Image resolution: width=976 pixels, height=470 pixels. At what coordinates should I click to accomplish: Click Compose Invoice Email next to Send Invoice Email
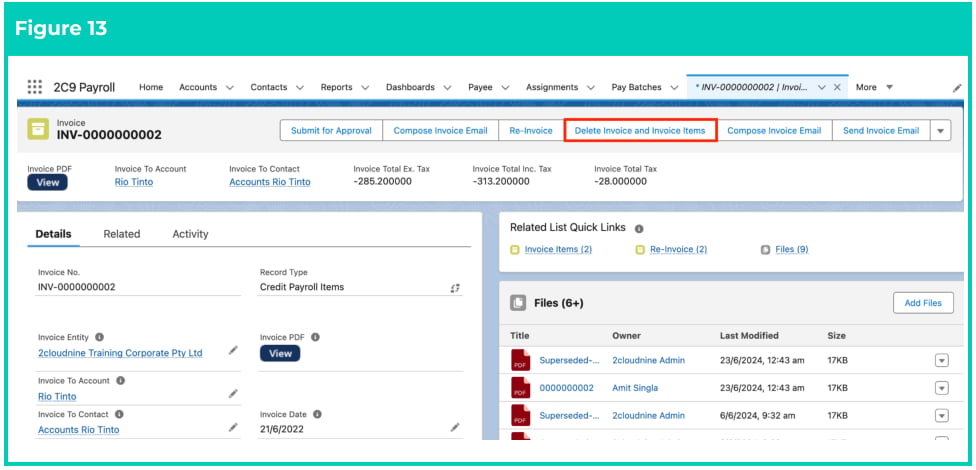click(x=774, y=131)
